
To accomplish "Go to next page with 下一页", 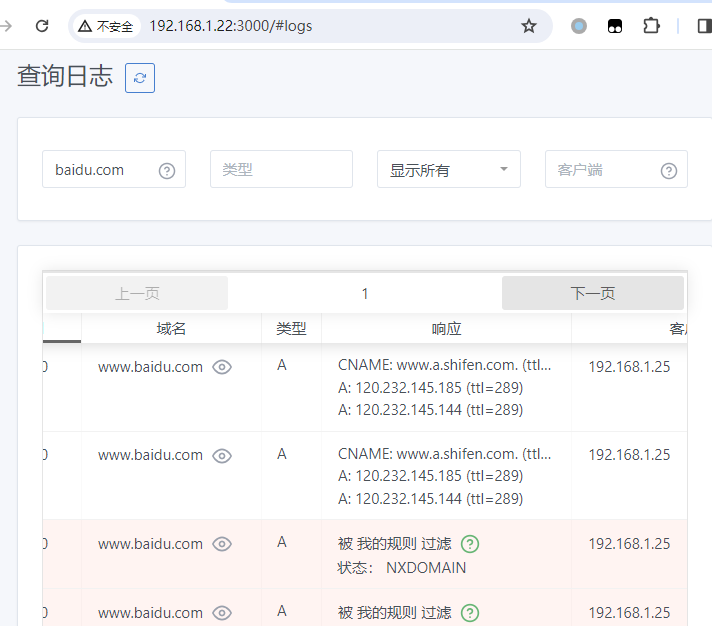I will point(592,293).
